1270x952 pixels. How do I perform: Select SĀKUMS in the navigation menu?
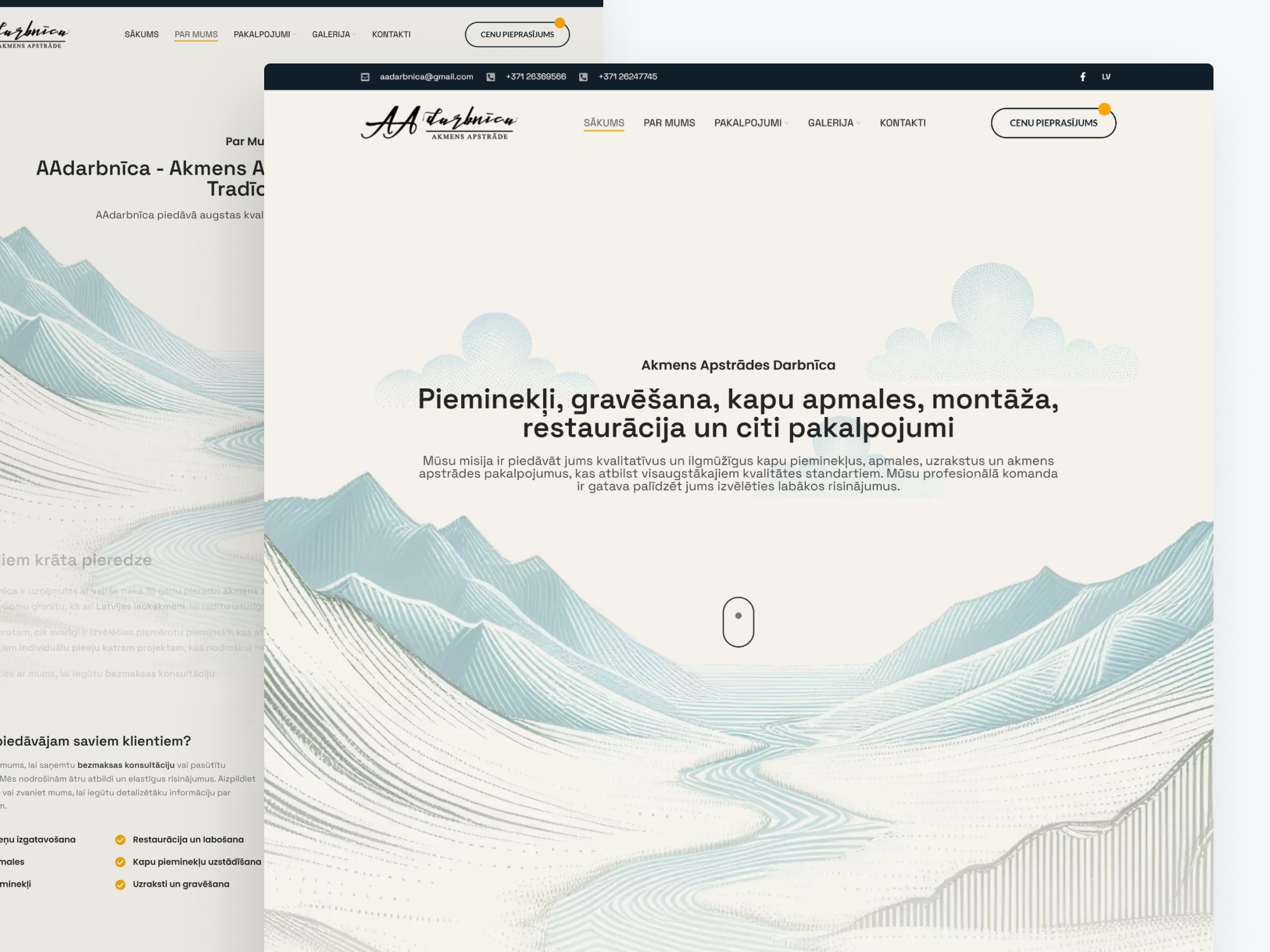604,122
